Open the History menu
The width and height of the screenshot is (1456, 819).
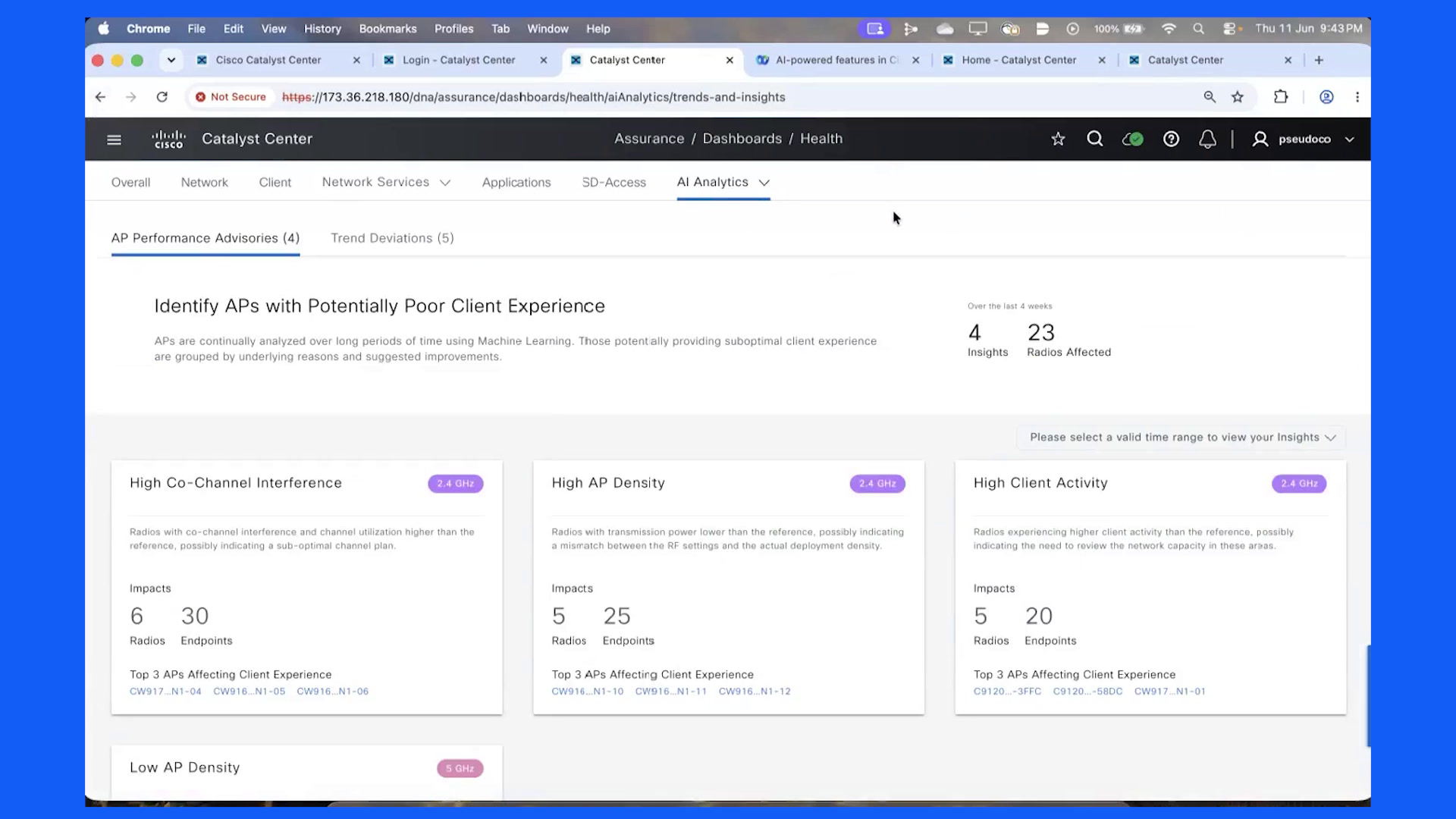click(x=322, y=29)
